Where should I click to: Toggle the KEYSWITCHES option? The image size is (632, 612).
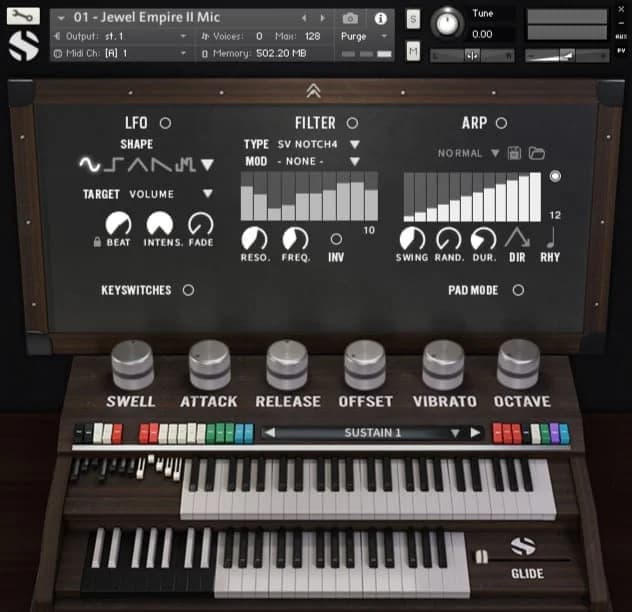[x=188, y=290]
